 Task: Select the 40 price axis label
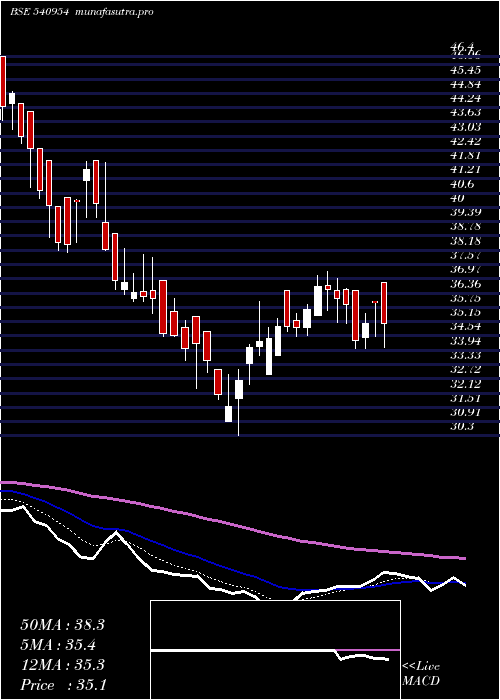tap(458, 198)
